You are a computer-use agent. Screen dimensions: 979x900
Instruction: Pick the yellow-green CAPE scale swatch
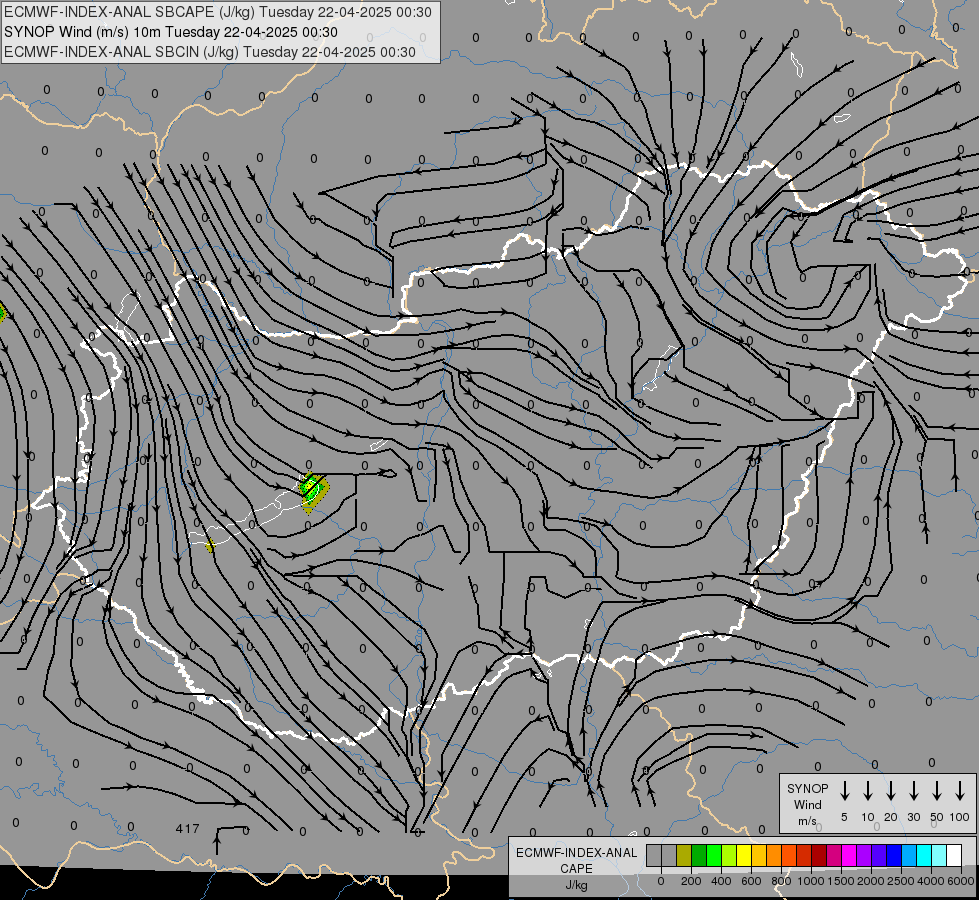[x=729, y=856]
